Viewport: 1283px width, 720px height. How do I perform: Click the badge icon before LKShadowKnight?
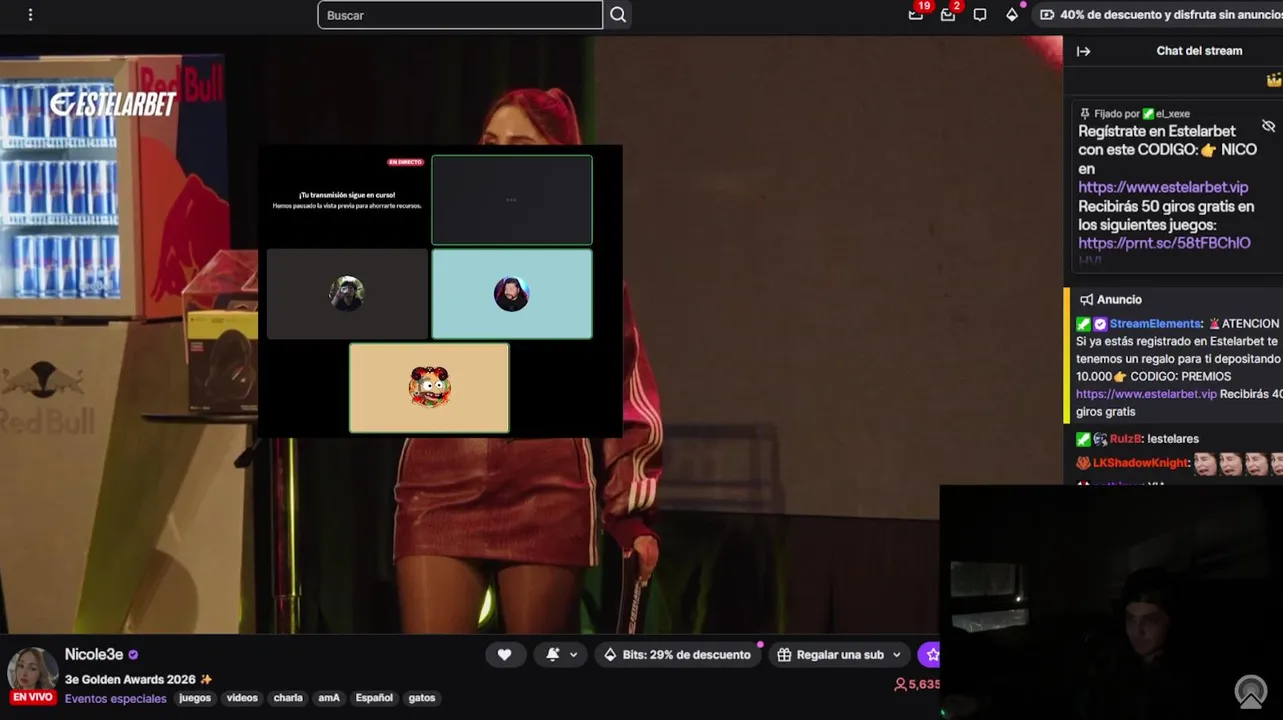pyautogui.click(x=1083, y=463)
